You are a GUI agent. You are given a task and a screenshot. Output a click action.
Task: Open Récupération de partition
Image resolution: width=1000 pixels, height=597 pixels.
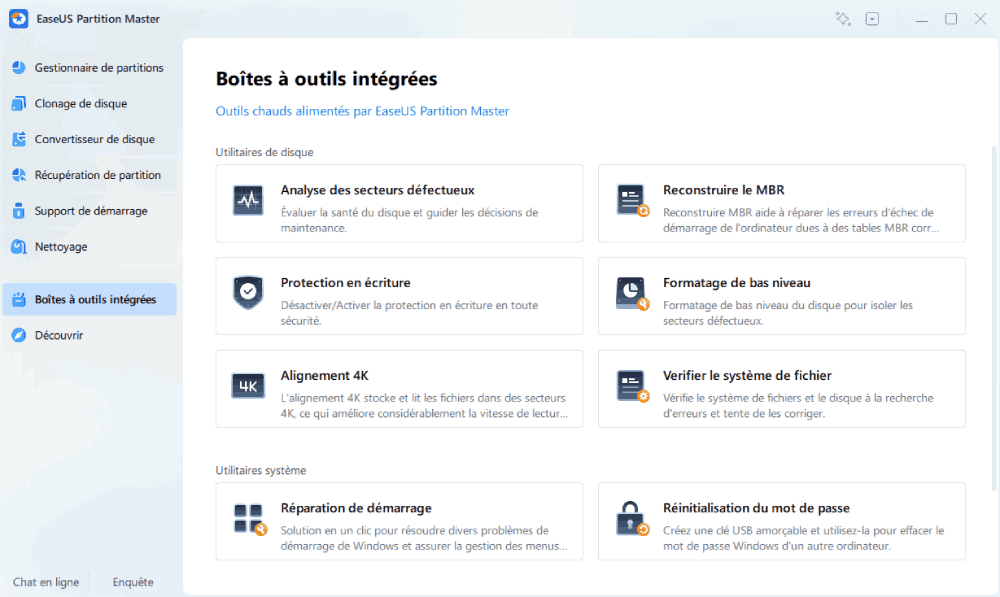pyautogui.click(x=89, y=175)
